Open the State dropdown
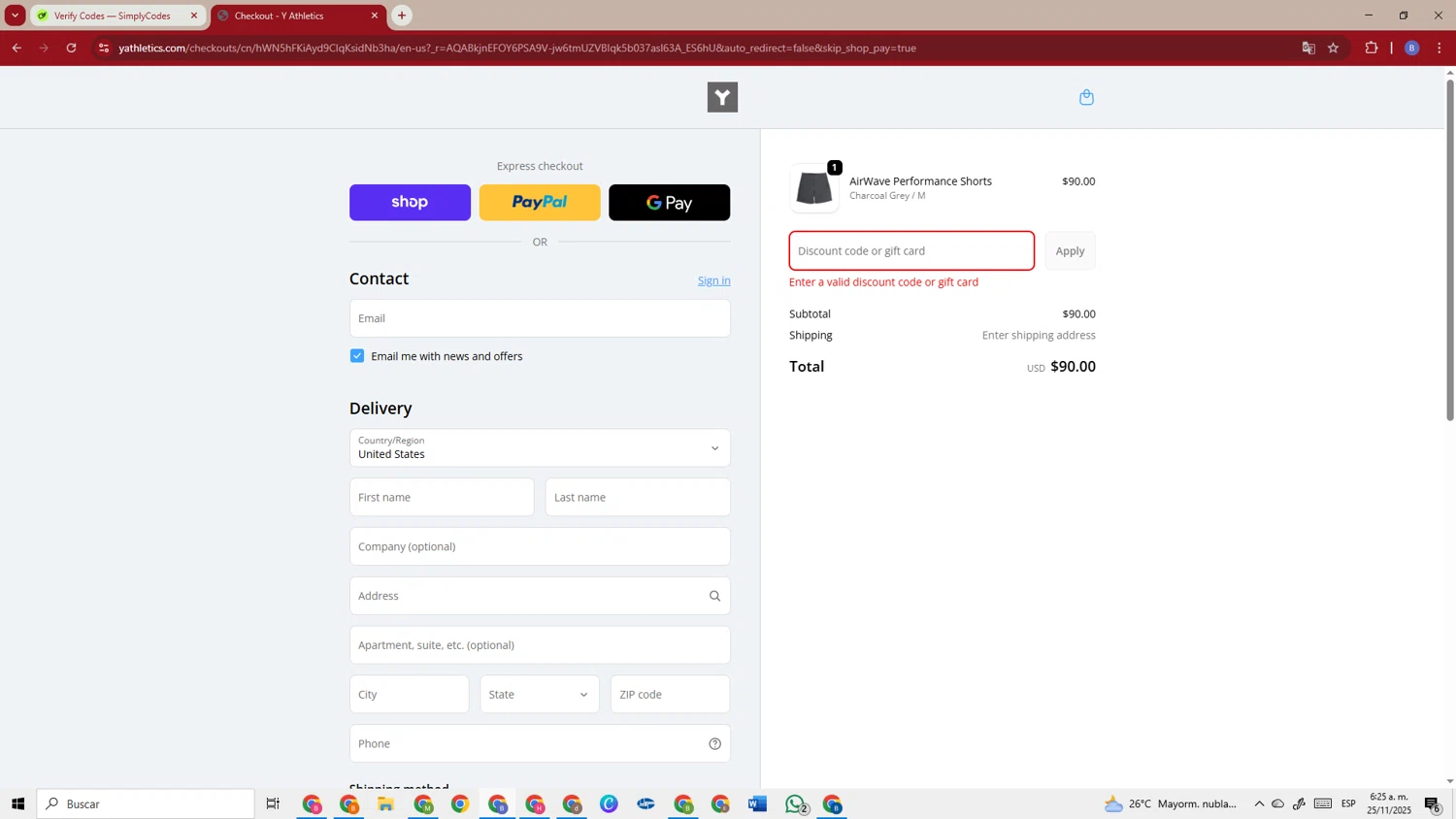The width and height of the screenshot is (1456, 819). [540, 694]
